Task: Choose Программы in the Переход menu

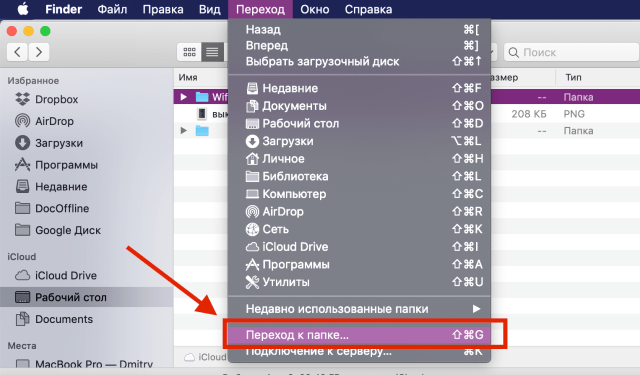Action: [x=359, y=264]
